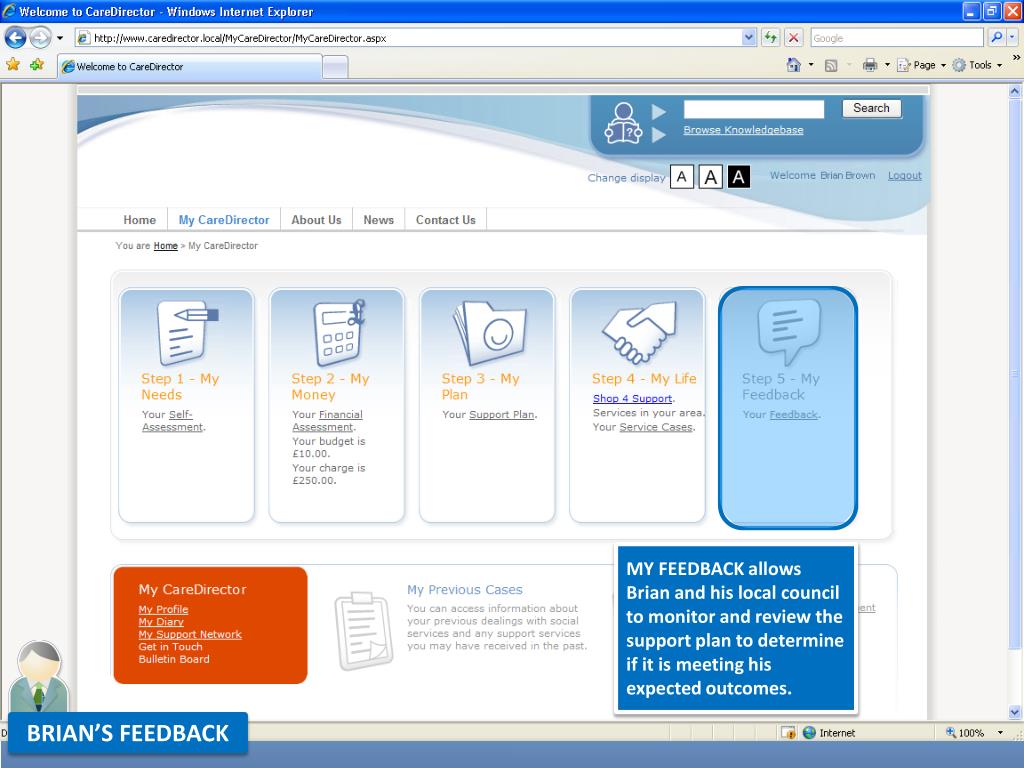Click Bulletin Board text
1024x768 pixels.
click(174, 659)
